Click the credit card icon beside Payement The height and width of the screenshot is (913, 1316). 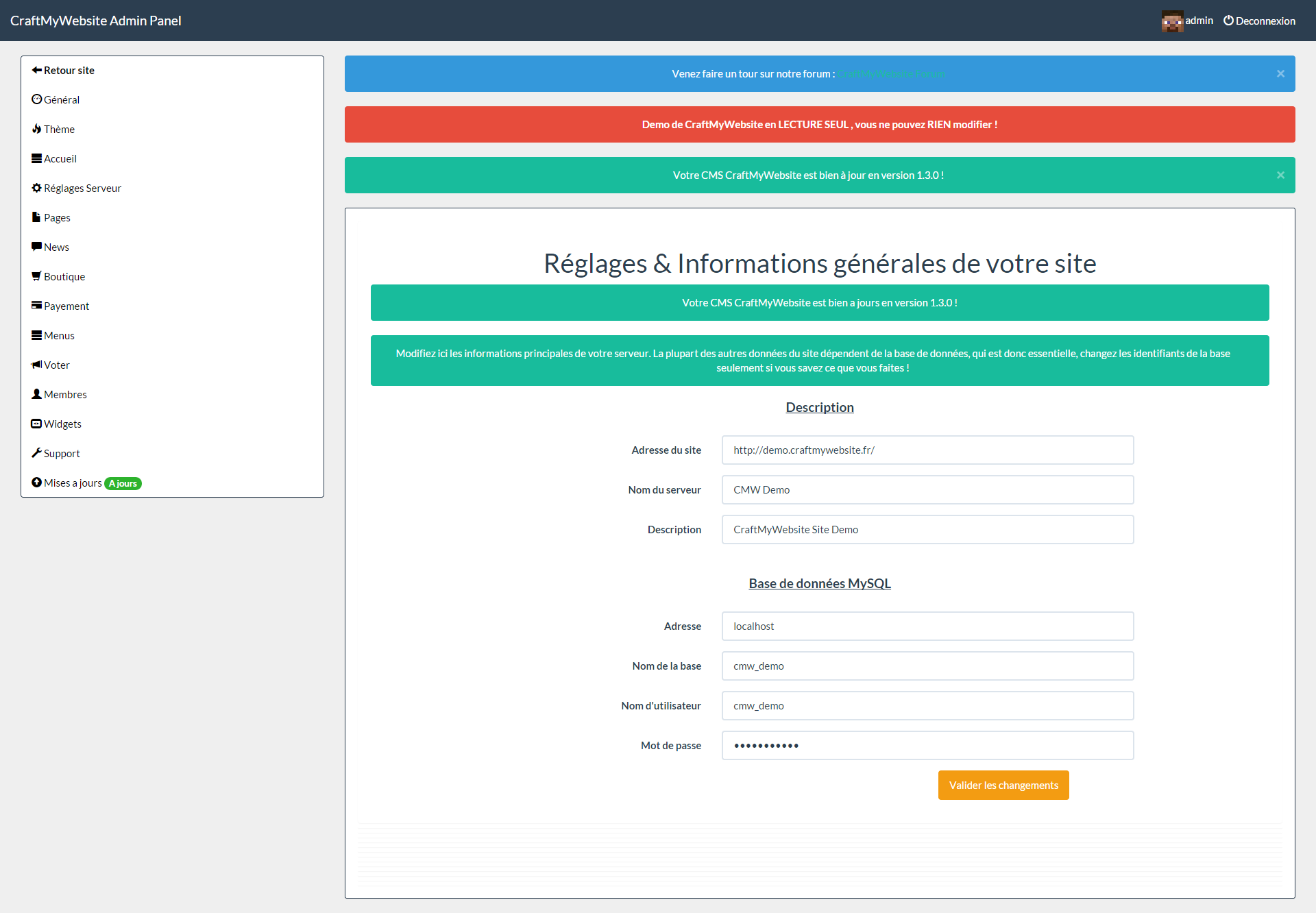[37, 306]
